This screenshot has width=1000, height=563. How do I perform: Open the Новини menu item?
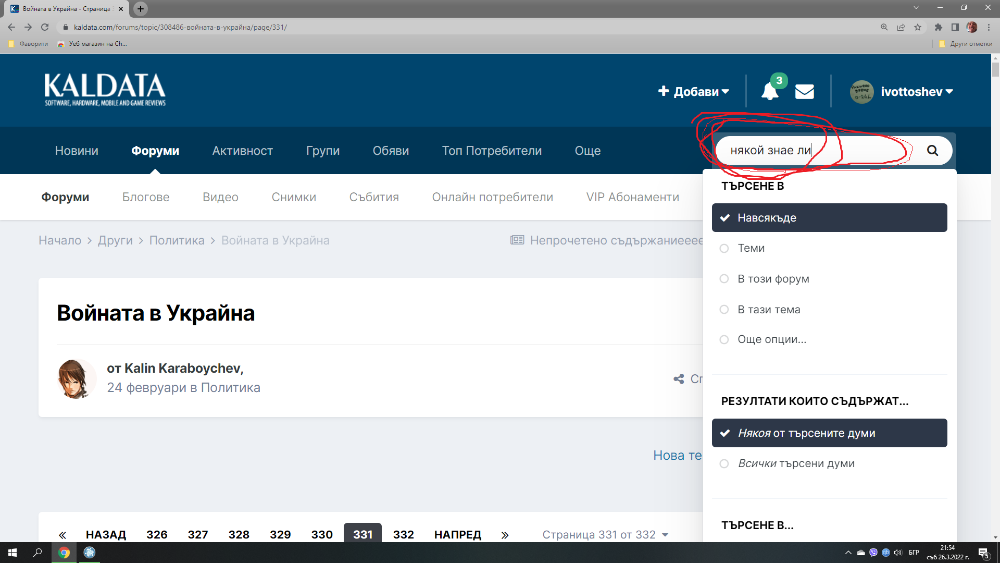click(x=77, y=150)
